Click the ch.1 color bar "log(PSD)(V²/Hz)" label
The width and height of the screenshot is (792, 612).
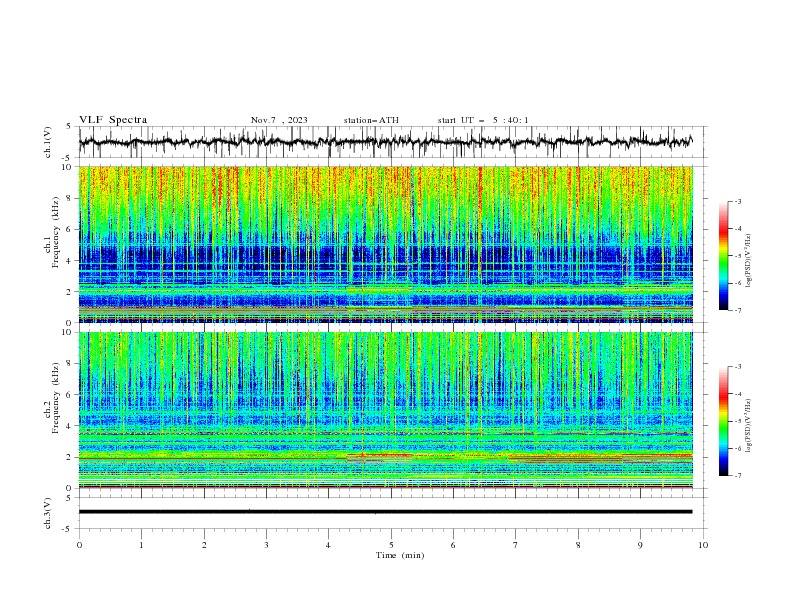pyautogui.click(x=748, y=260)
